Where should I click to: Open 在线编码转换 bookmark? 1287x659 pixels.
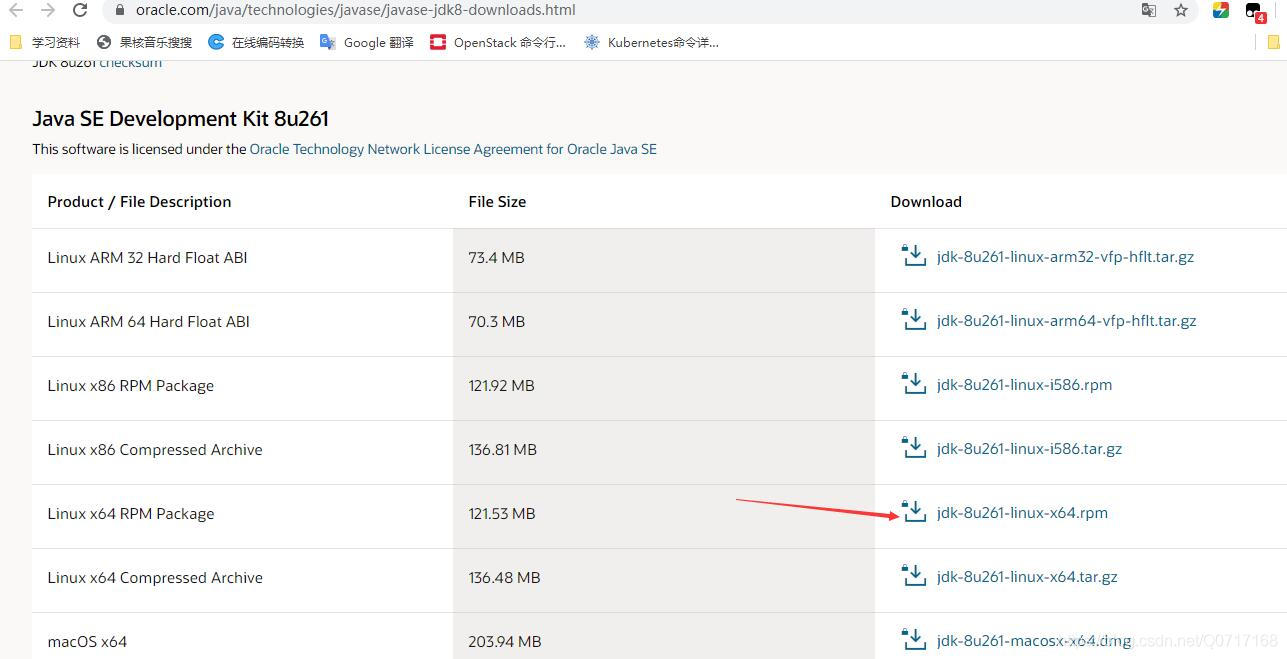[x=256, y=42]
